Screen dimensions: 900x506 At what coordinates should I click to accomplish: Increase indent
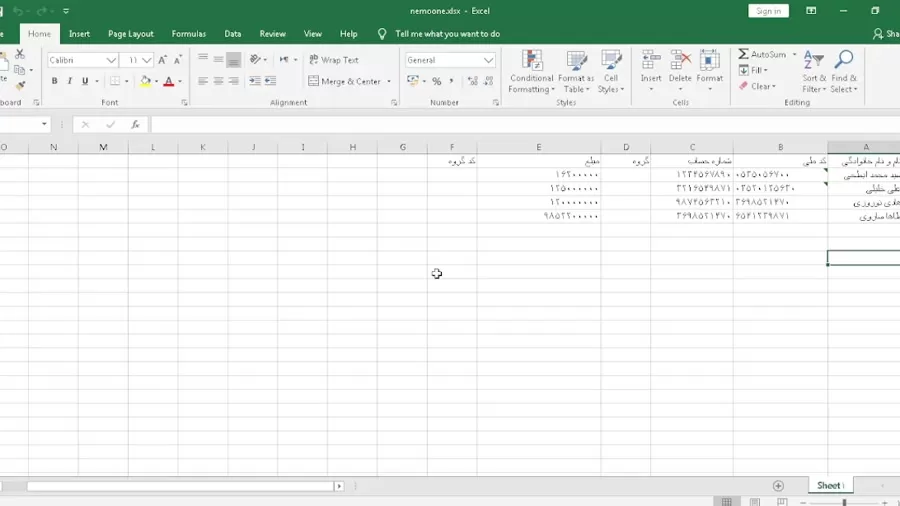(x=270, y=81)
